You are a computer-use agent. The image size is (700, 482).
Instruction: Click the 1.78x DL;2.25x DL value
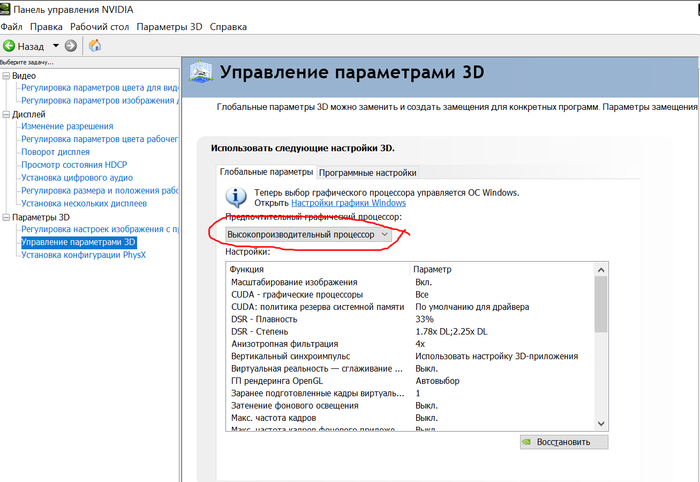451,332
